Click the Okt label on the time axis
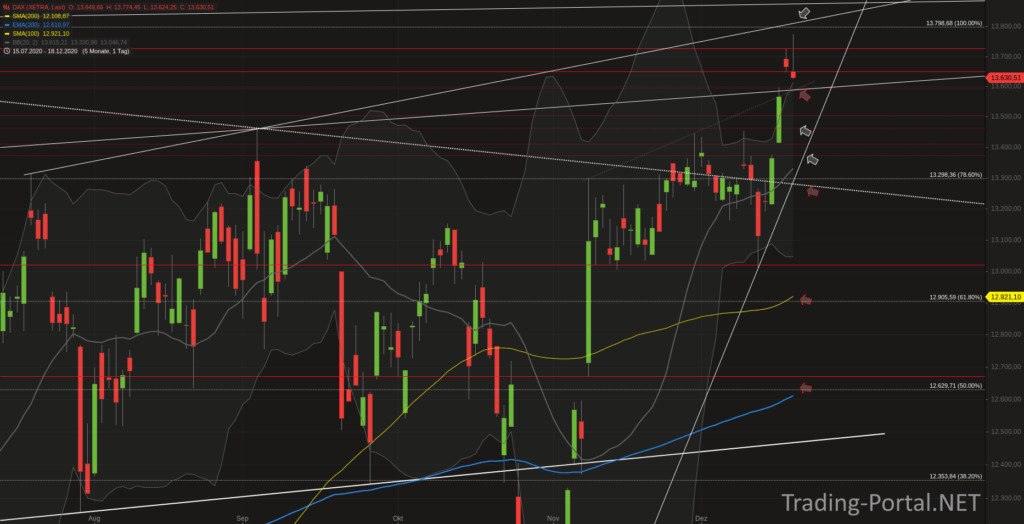Viewport: 1024px width, 524px height. [x=397, y=518]
